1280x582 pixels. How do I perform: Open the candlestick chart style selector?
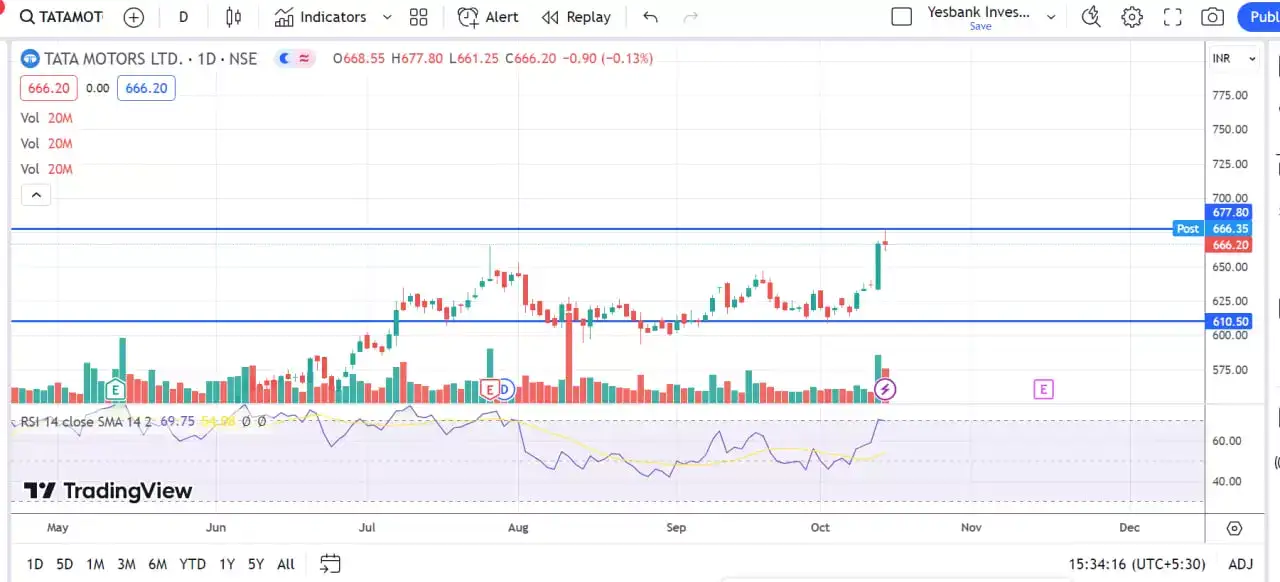click(x=234, y=17)
